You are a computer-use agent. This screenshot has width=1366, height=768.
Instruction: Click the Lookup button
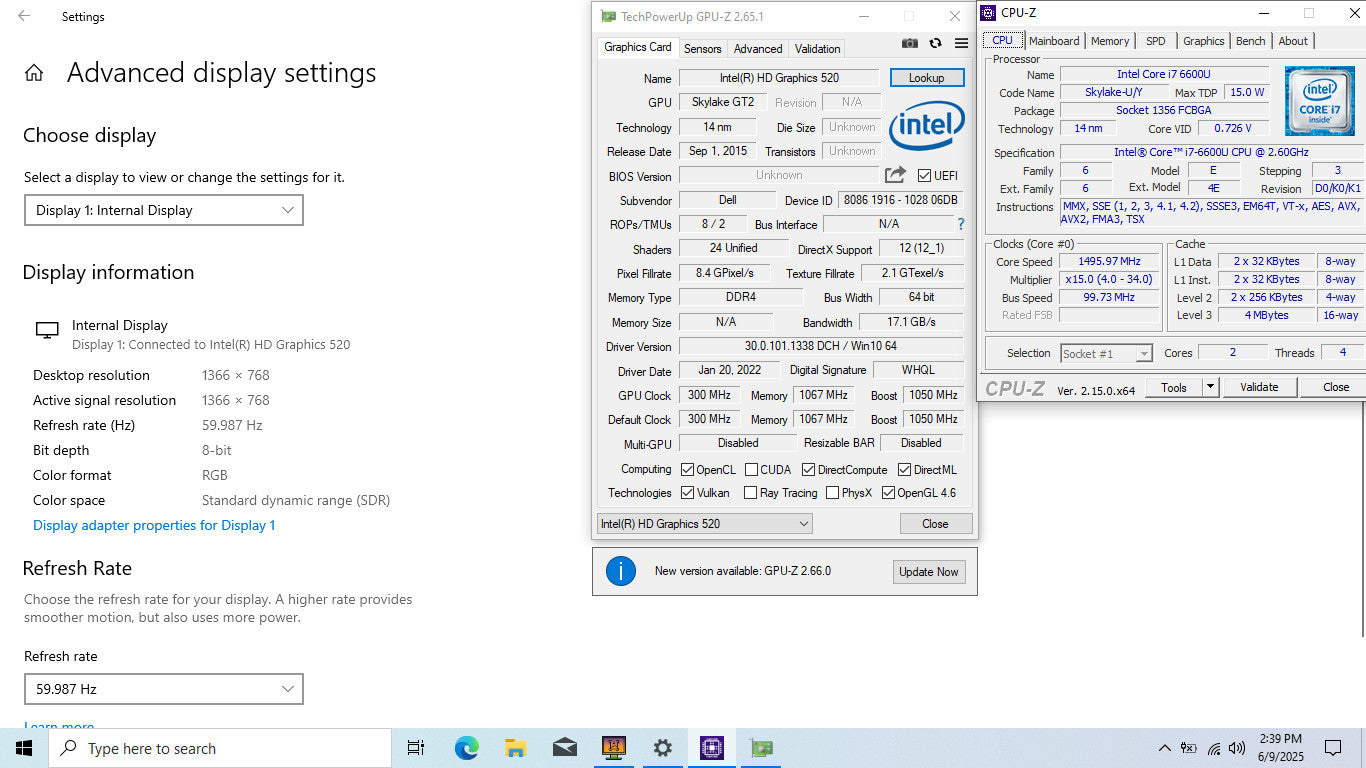click(x=926, y=78)
